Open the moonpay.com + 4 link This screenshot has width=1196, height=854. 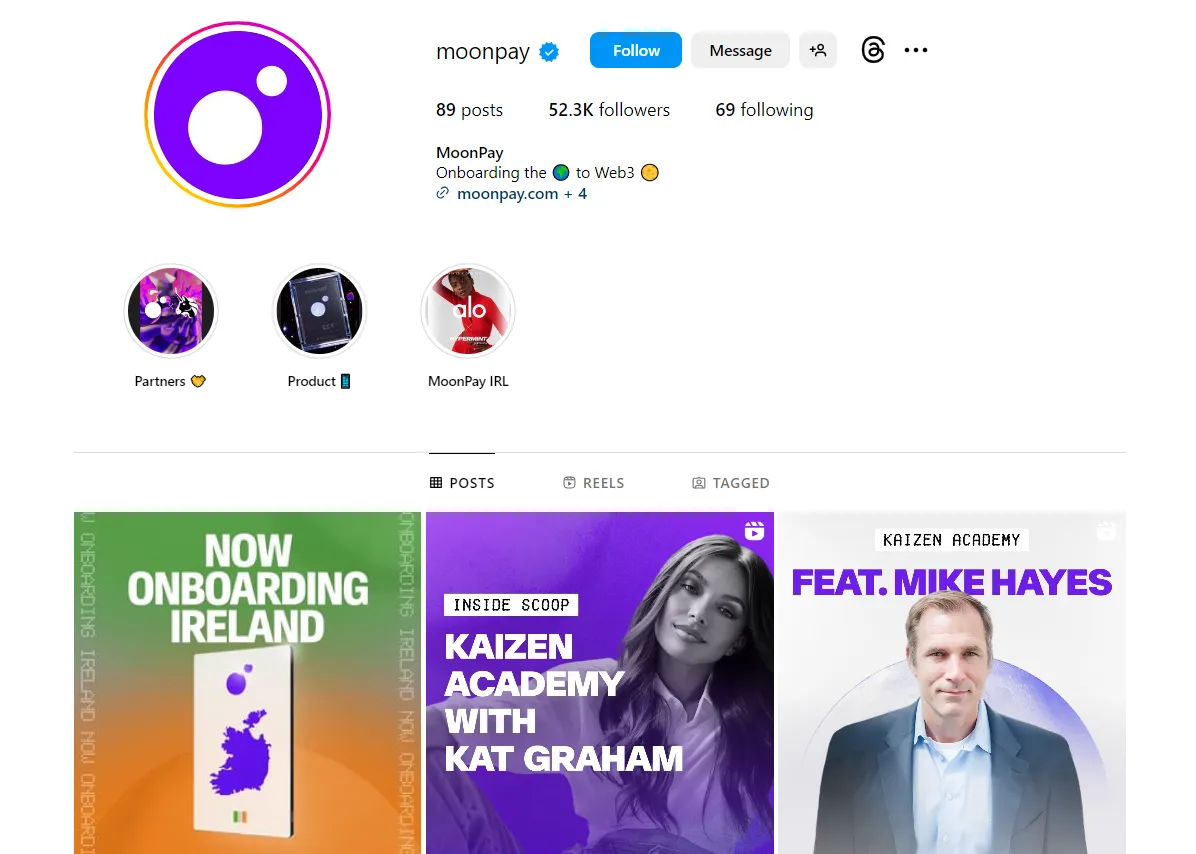[x=522, y=194]
